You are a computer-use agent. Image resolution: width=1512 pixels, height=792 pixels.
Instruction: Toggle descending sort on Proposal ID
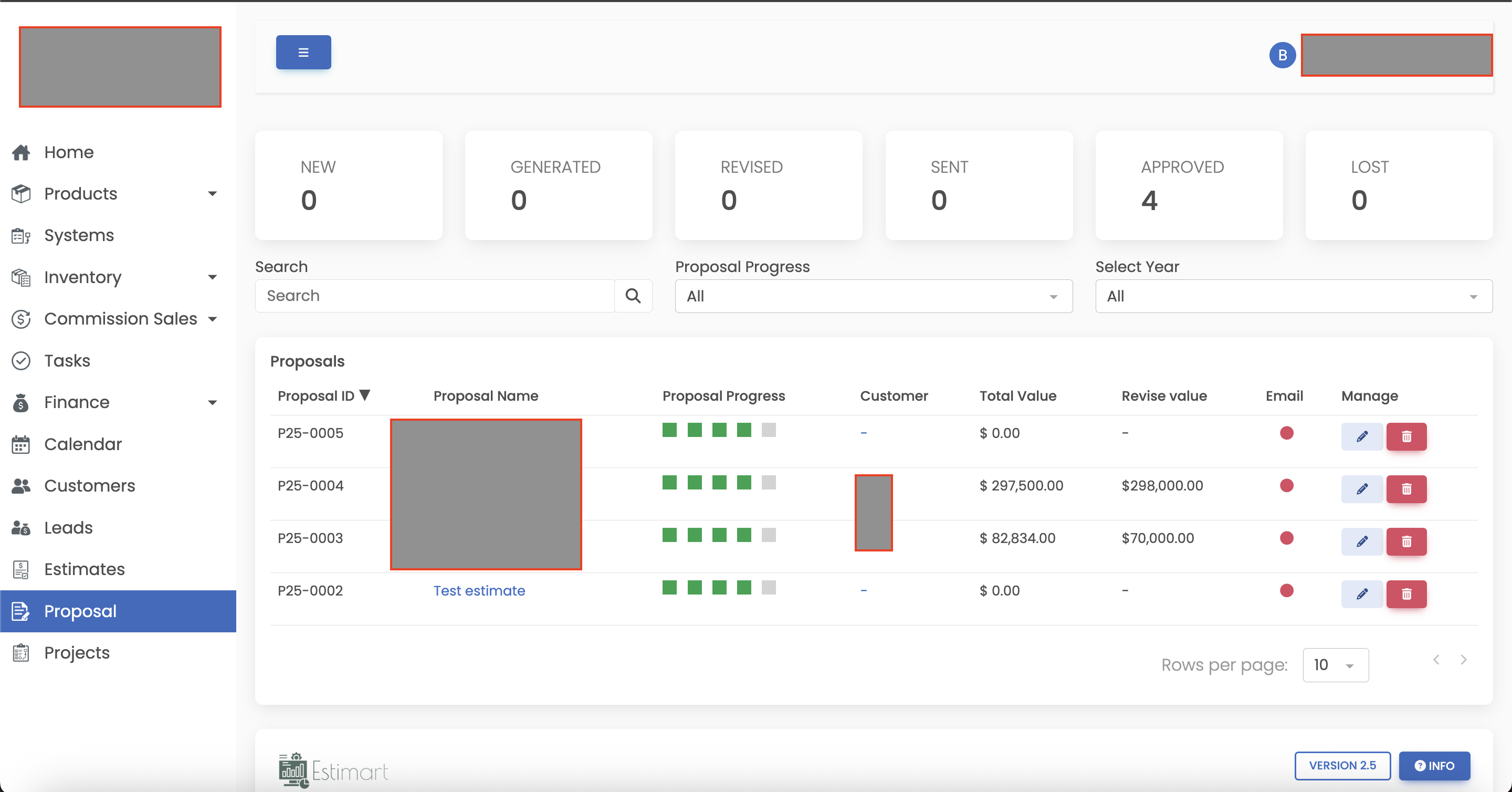coord(366,394)
